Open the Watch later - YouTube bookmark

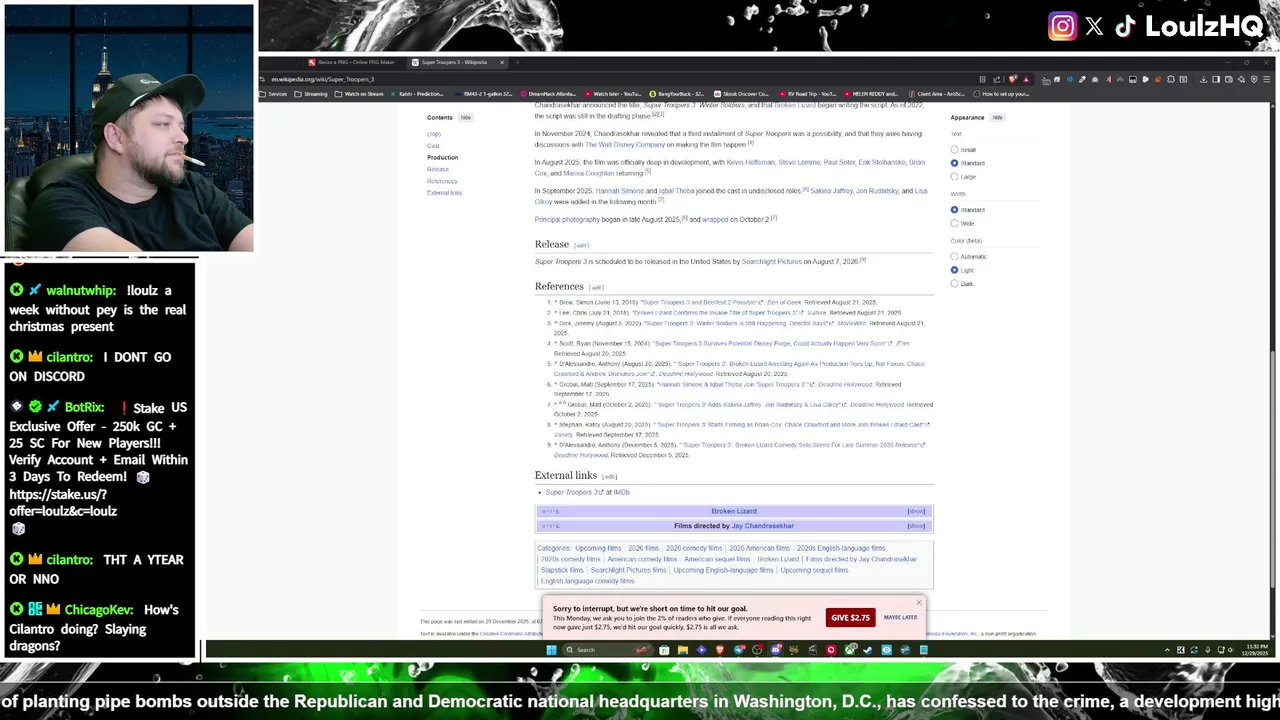pyautogui.click(x=613, y=94)
